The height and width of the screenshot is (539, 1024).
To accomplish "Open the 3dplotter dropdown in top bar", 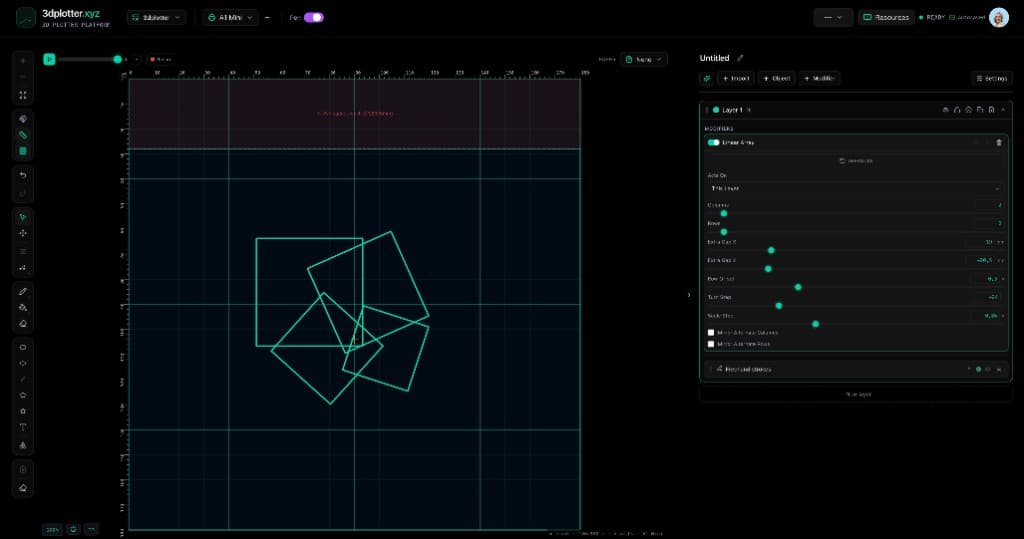I will click(156, 18).
